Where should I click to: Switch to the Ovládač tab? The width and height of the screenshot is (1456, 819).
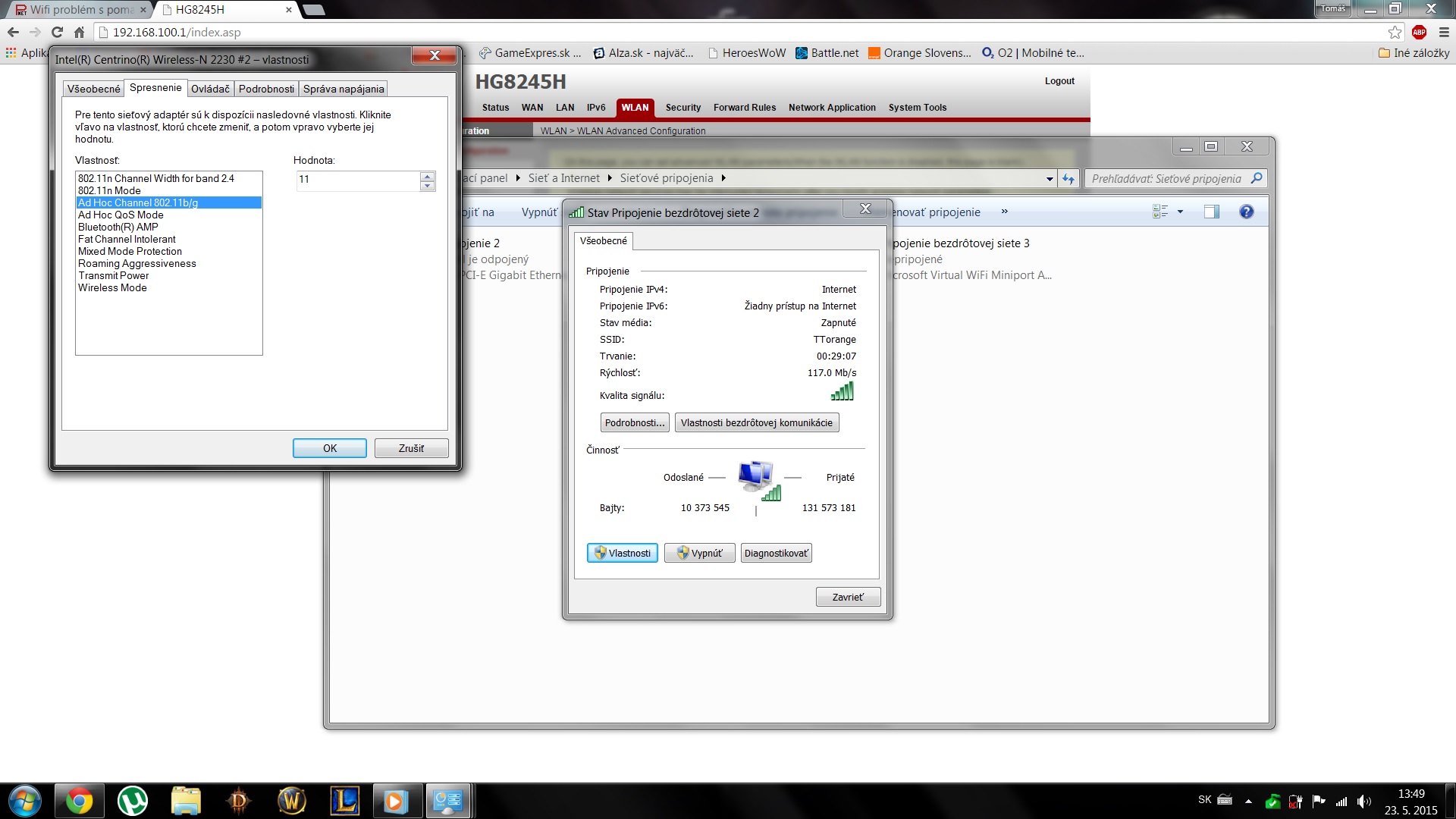coord(210,89)
